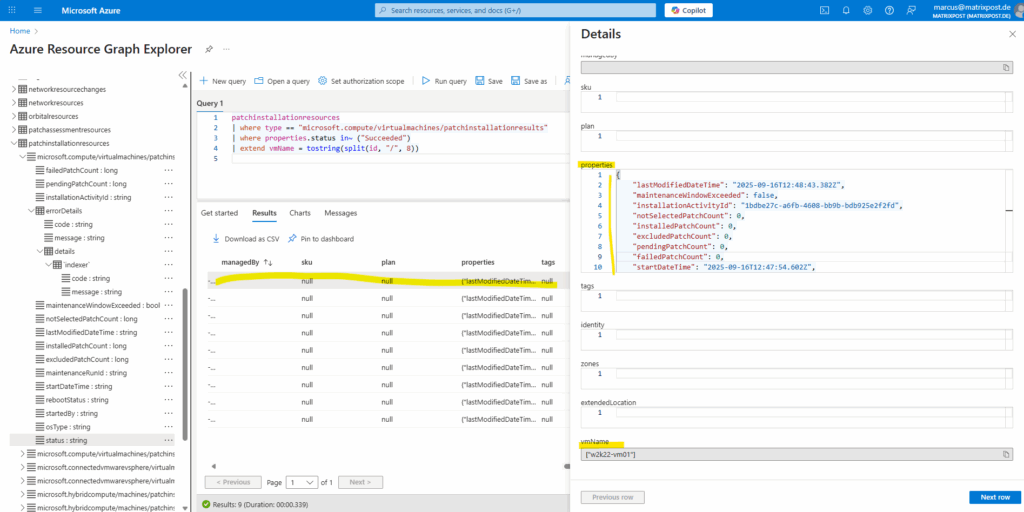The width and height of the screenshot is (1024, 512).
Task: Switch to the Messages tab
Action: [x=341, y=213]
